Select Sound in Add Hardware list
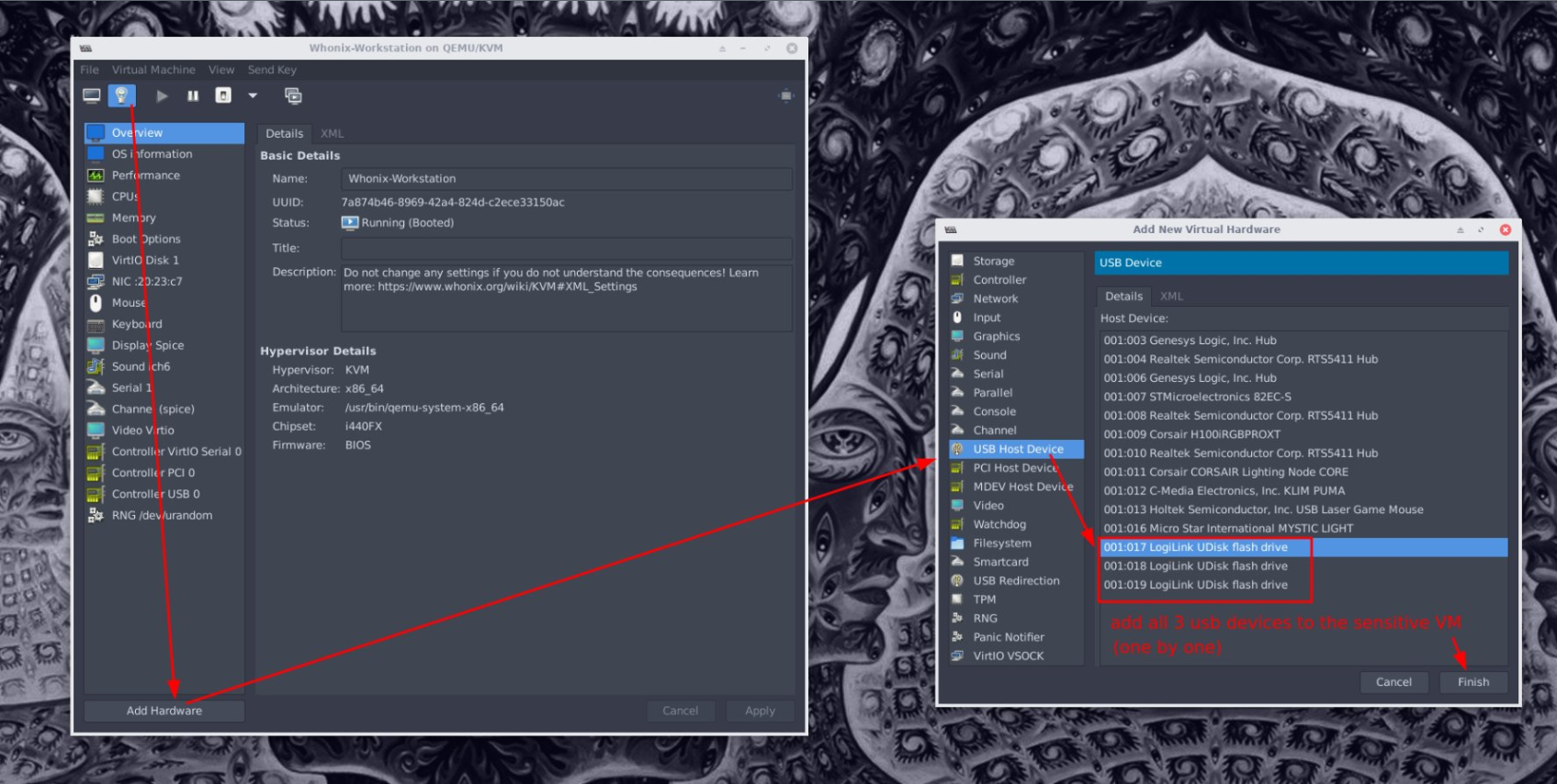The height and width of the screenshot is (784, 1557). [x=1016, y=355]
